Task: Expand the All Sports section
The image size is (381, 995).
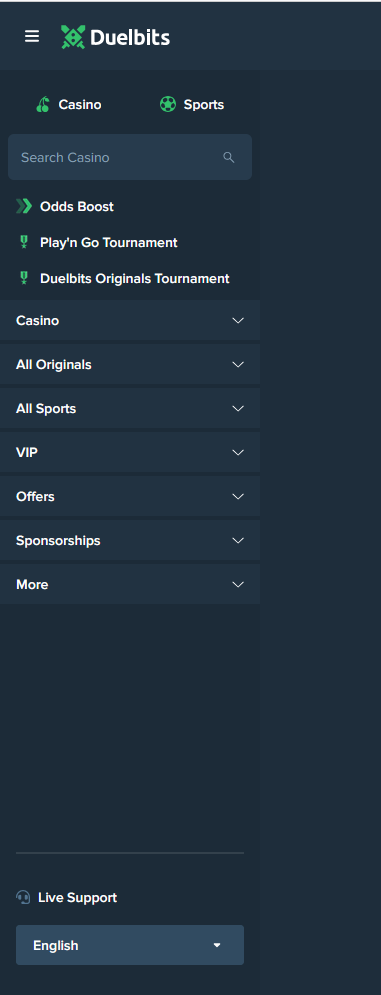Action: coord(130,408)
